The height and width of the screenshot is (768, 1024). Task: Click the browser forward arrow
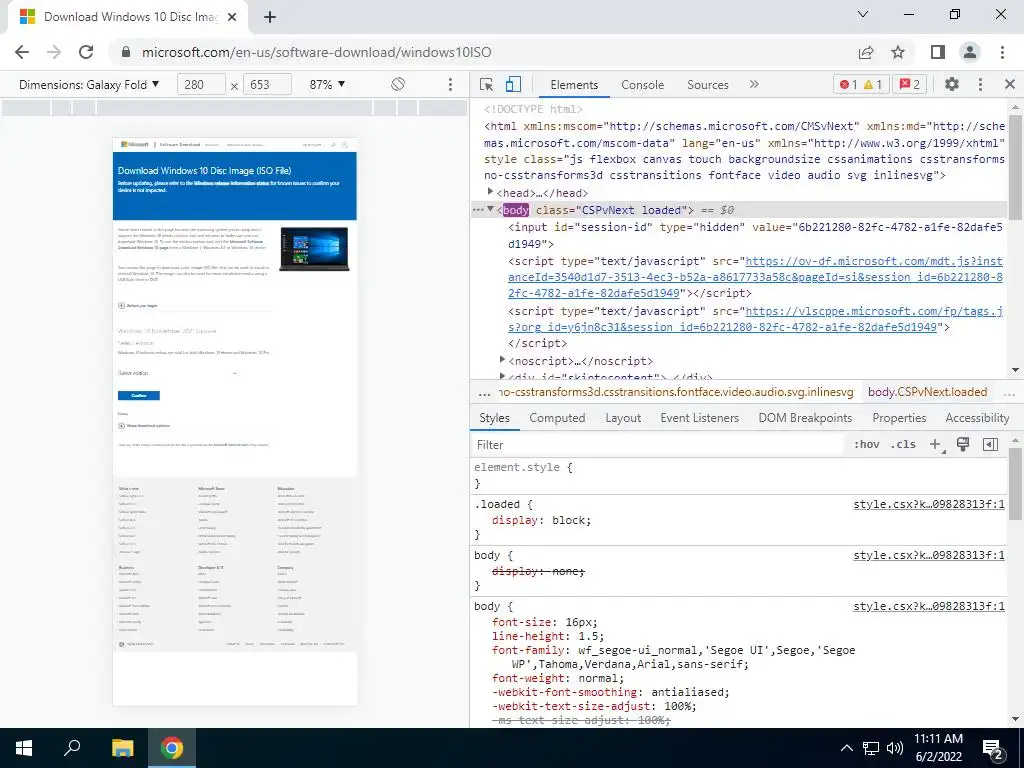(x=54, y=52)
